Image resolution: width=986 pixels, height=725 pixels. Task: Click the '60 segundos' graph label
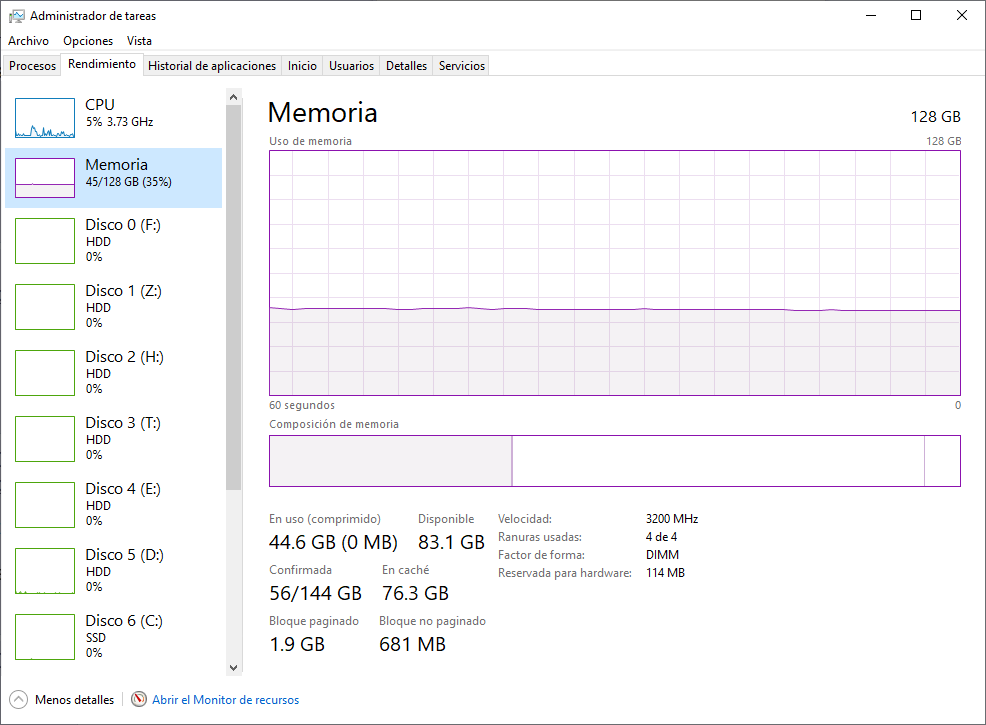pos(302,405)
